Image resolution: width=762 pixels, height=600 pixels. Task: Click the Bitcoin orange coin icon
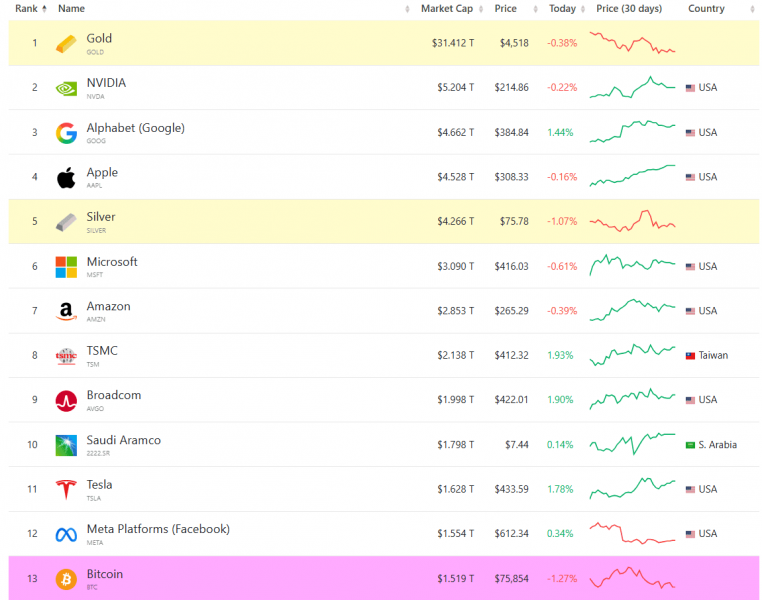66,579
